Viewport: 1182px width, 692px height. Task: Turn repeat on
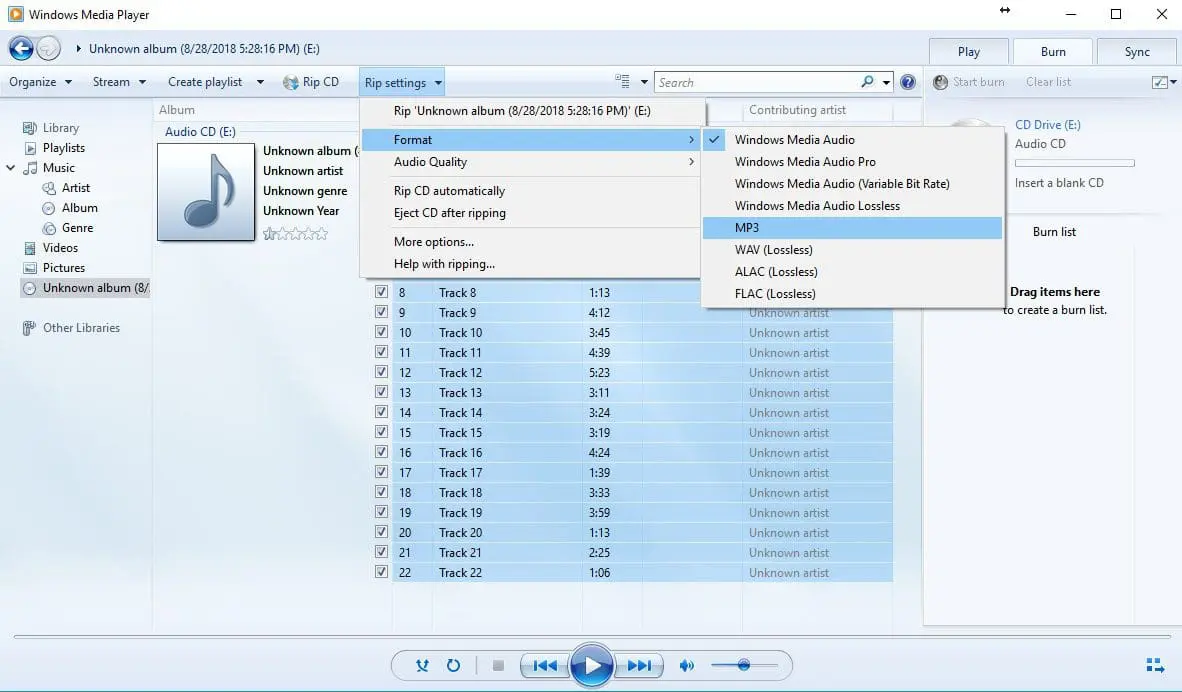[453, 665]
